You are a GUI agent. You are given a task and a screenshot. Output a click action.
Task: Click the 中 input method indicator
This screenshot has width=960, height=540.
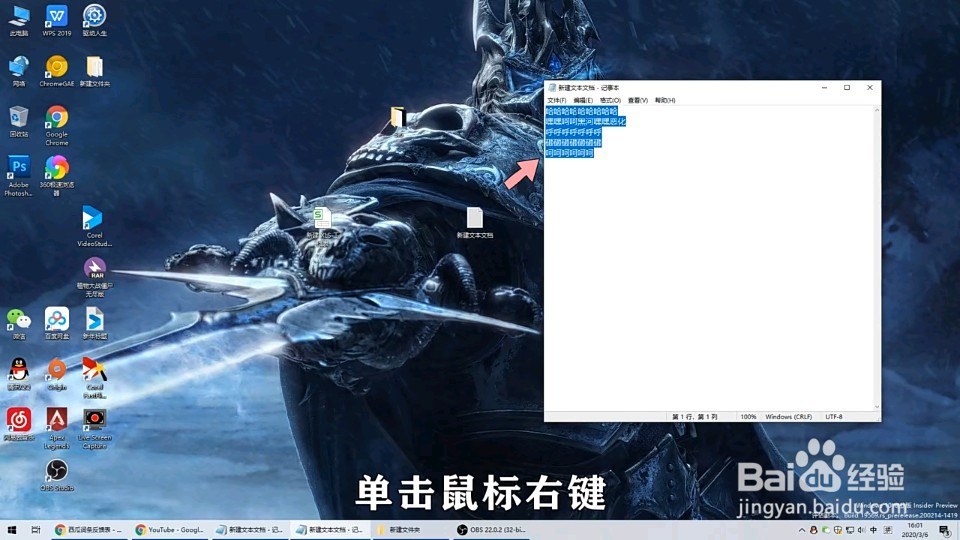[874, 530]
